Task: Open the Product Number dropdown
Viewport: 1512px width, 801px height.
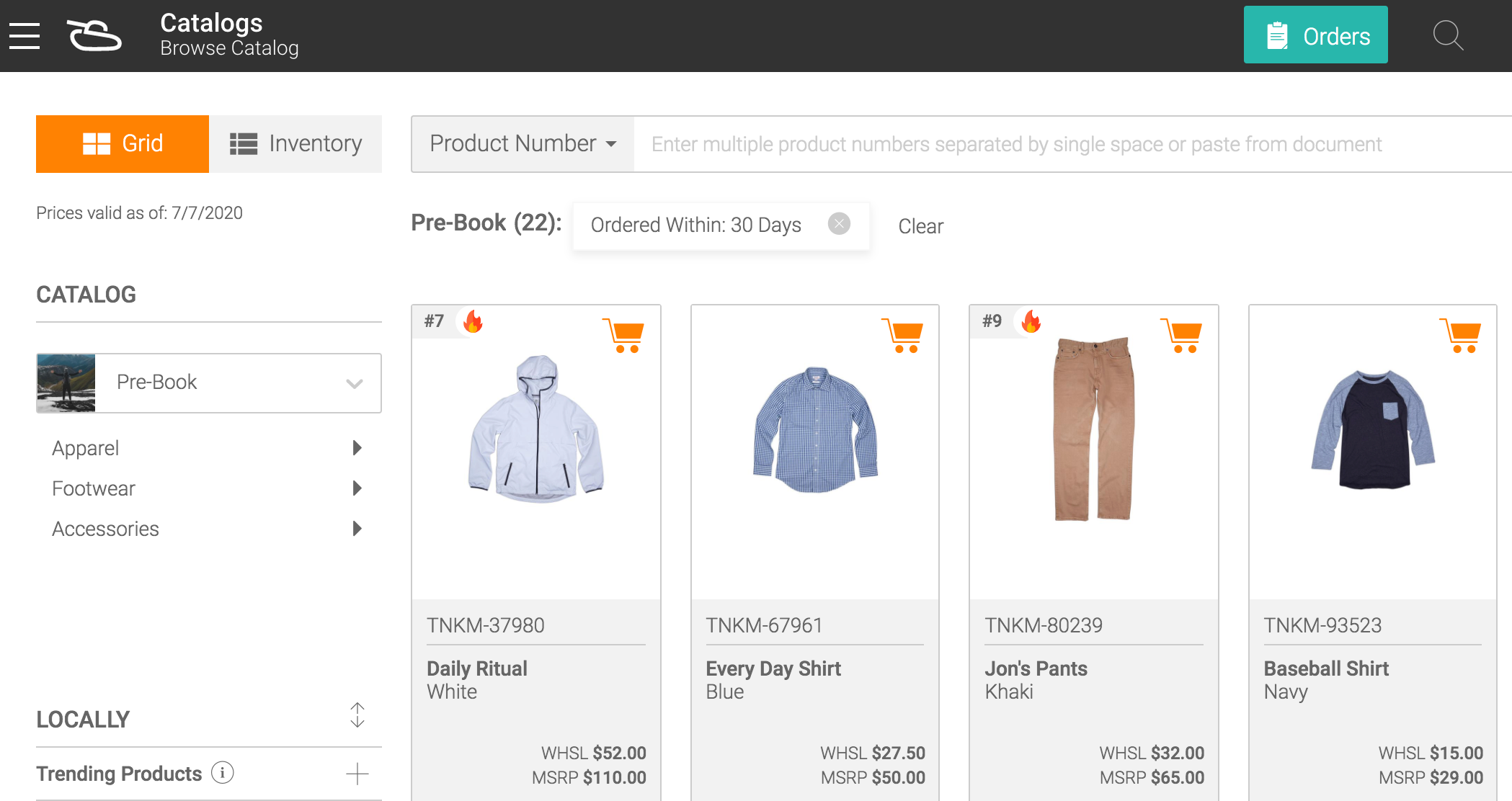Action: pyautogui.click(x=522, y=143)
